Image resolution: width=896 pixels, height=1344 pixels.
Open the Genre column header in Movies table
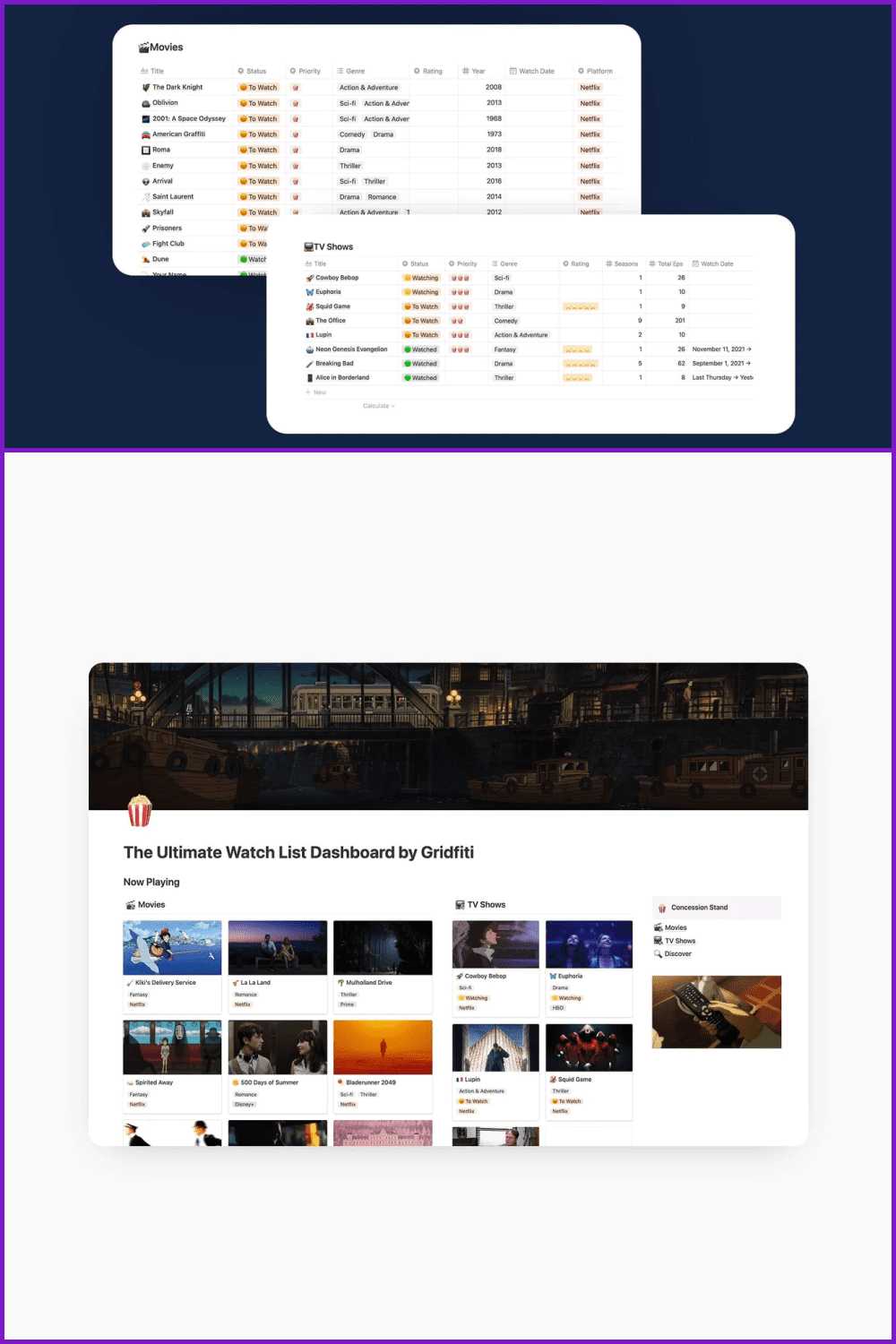point(351,71)
